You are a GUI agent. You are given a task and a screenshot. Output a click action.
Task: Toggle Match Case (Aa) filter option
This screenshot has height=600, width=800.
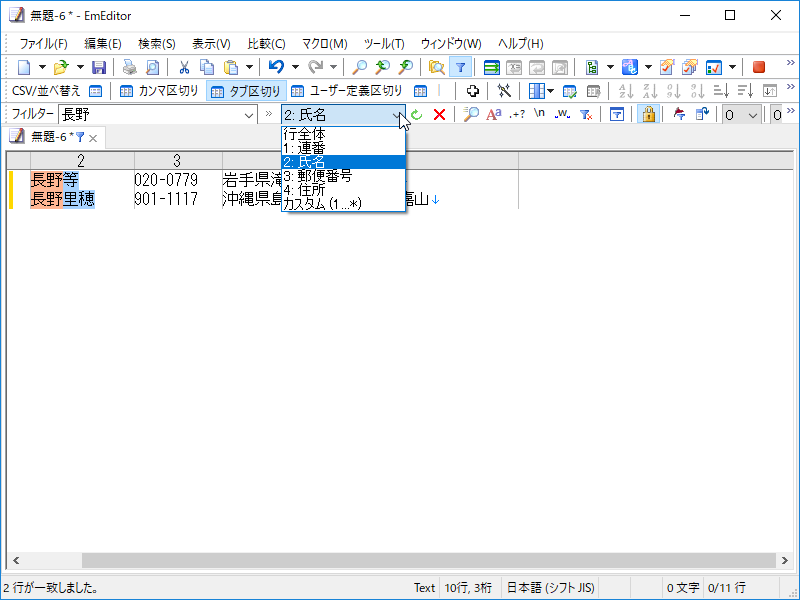(x=493, y=114)
